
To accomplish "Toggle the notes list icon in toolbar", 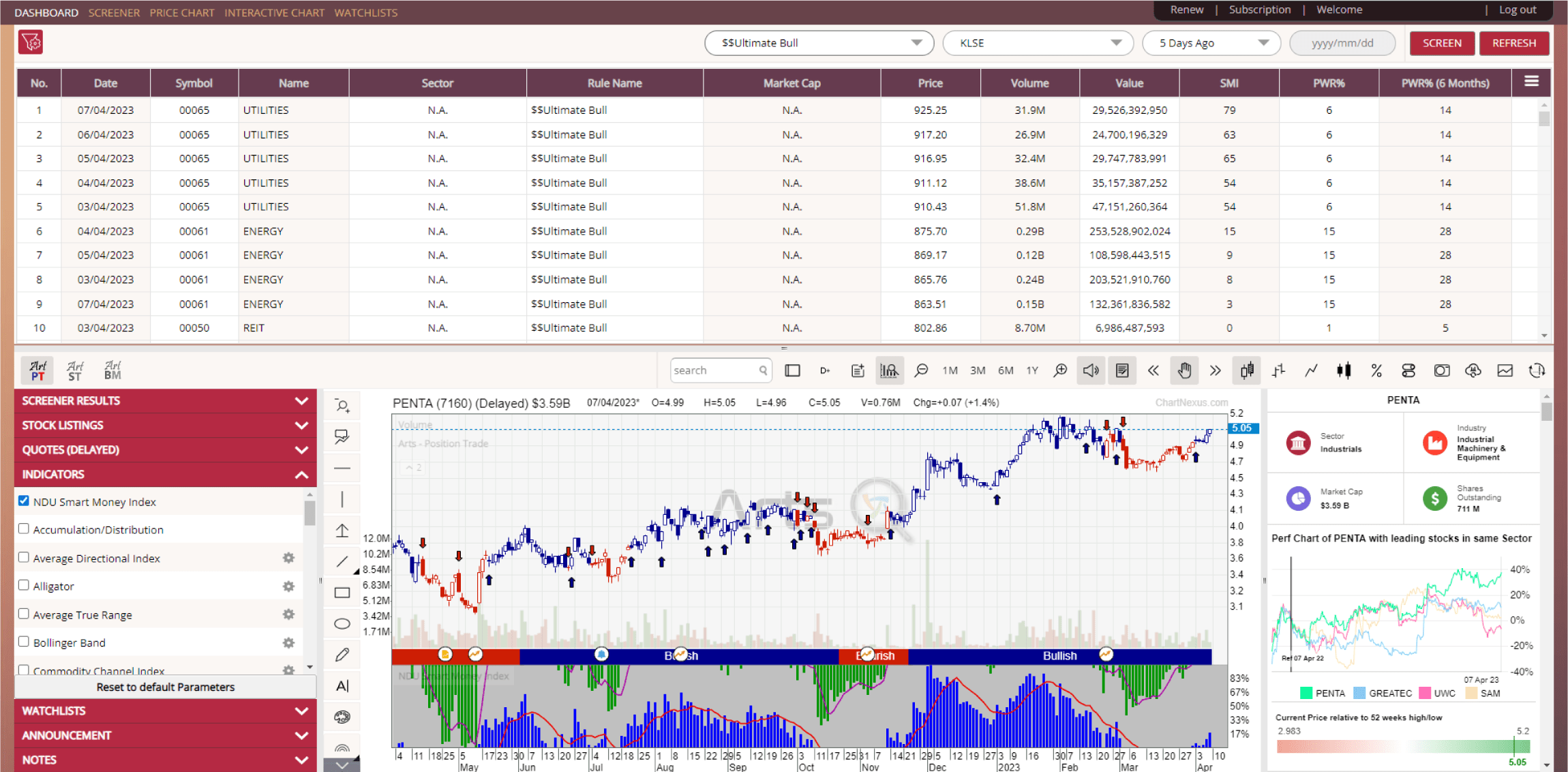I will (x=1122, y=370).
